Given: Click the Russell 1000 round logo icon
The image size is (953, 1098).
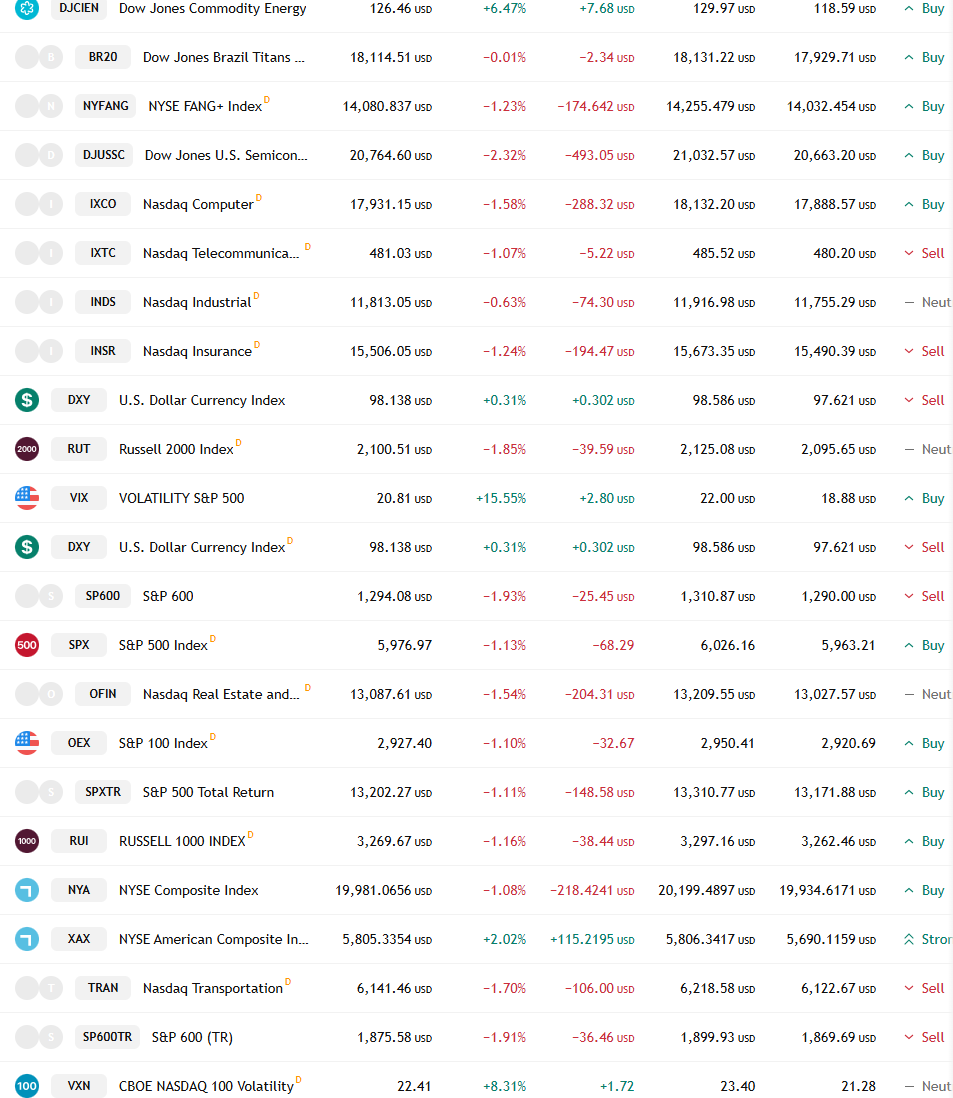Looking at the screenshot, I should [27, 841].
